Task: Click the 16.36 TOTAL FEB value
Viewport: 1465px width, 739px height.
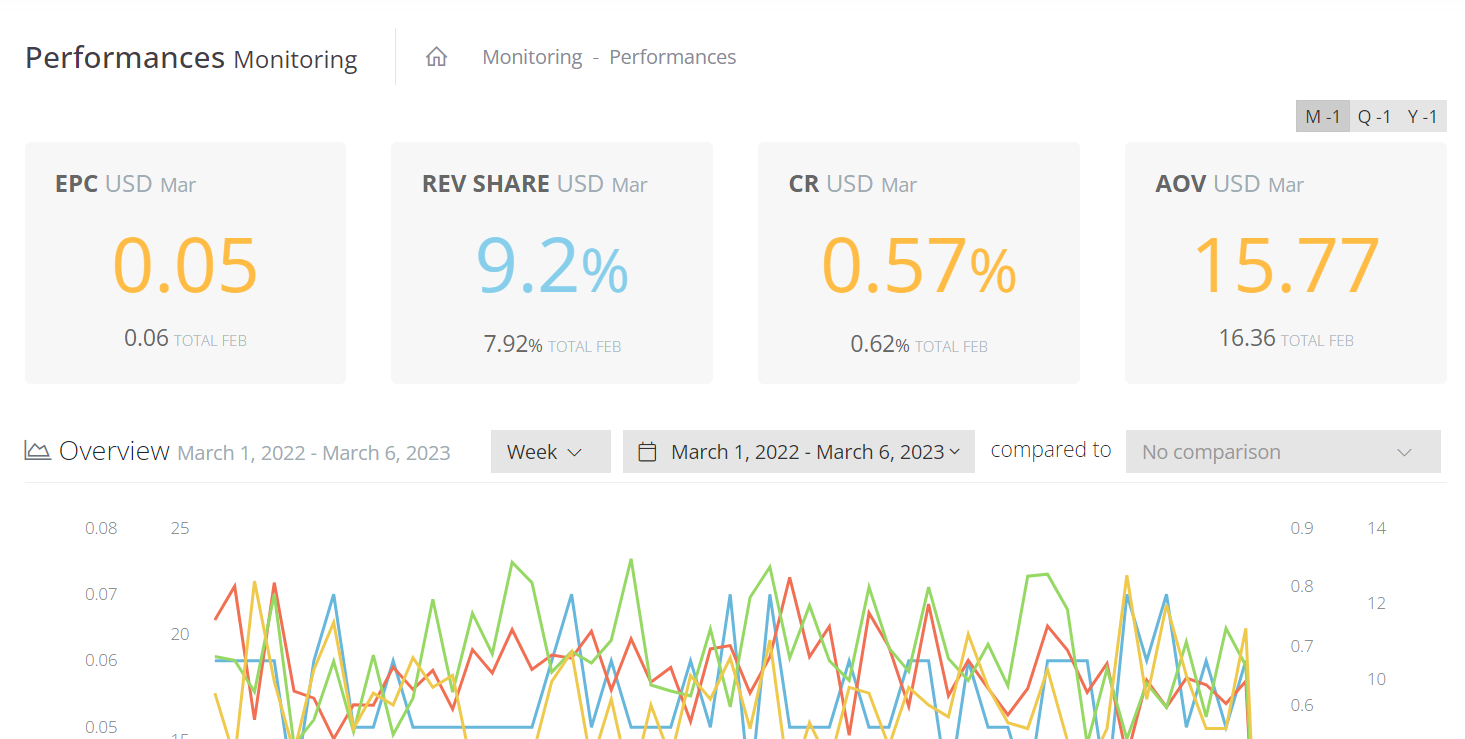Action: tap(1286, 338)
